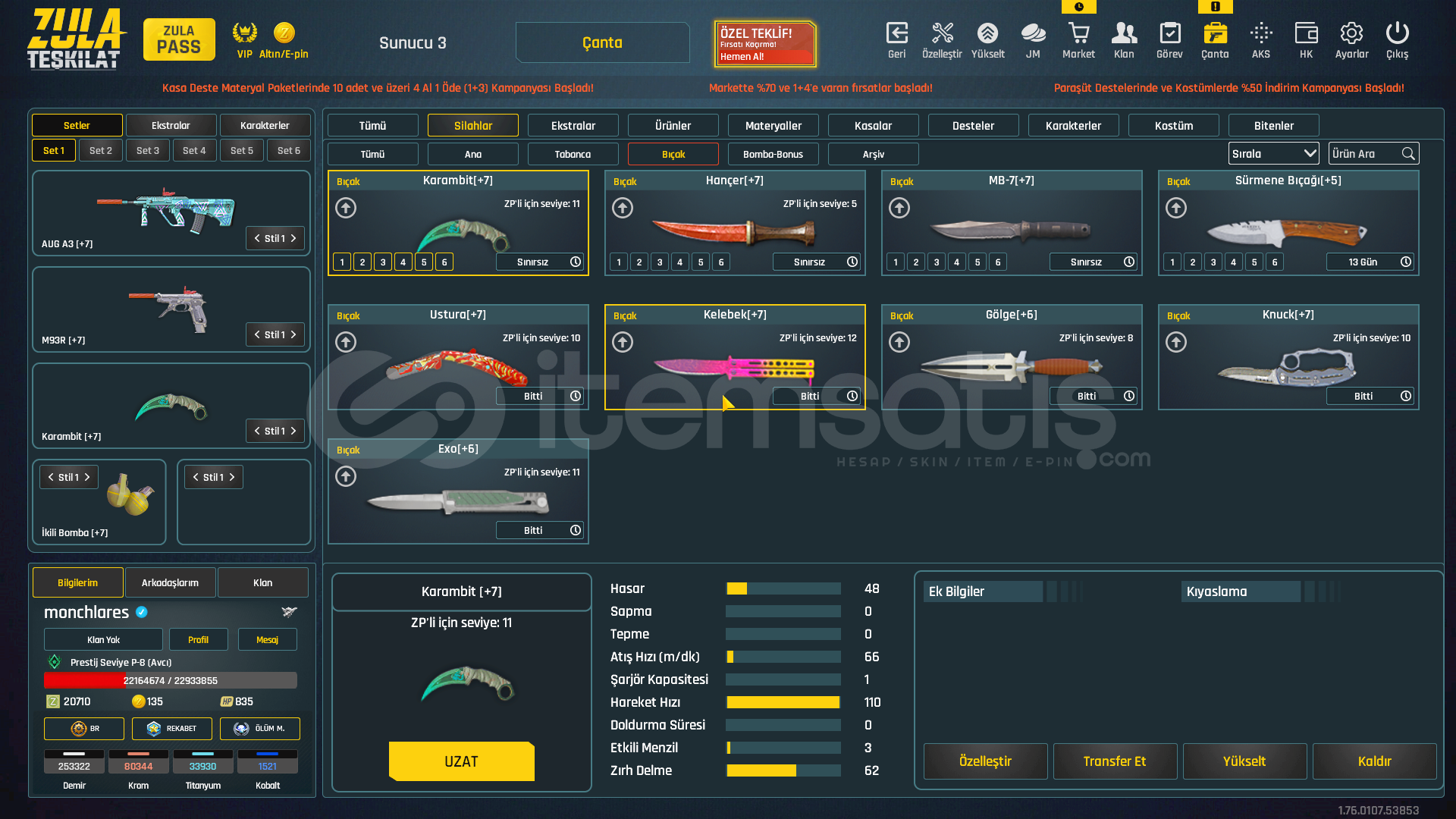Viewport: 1456px width, 819px height.
Task: Click the Altın/E-pin coin icon
Action: [x=284, y=33]
